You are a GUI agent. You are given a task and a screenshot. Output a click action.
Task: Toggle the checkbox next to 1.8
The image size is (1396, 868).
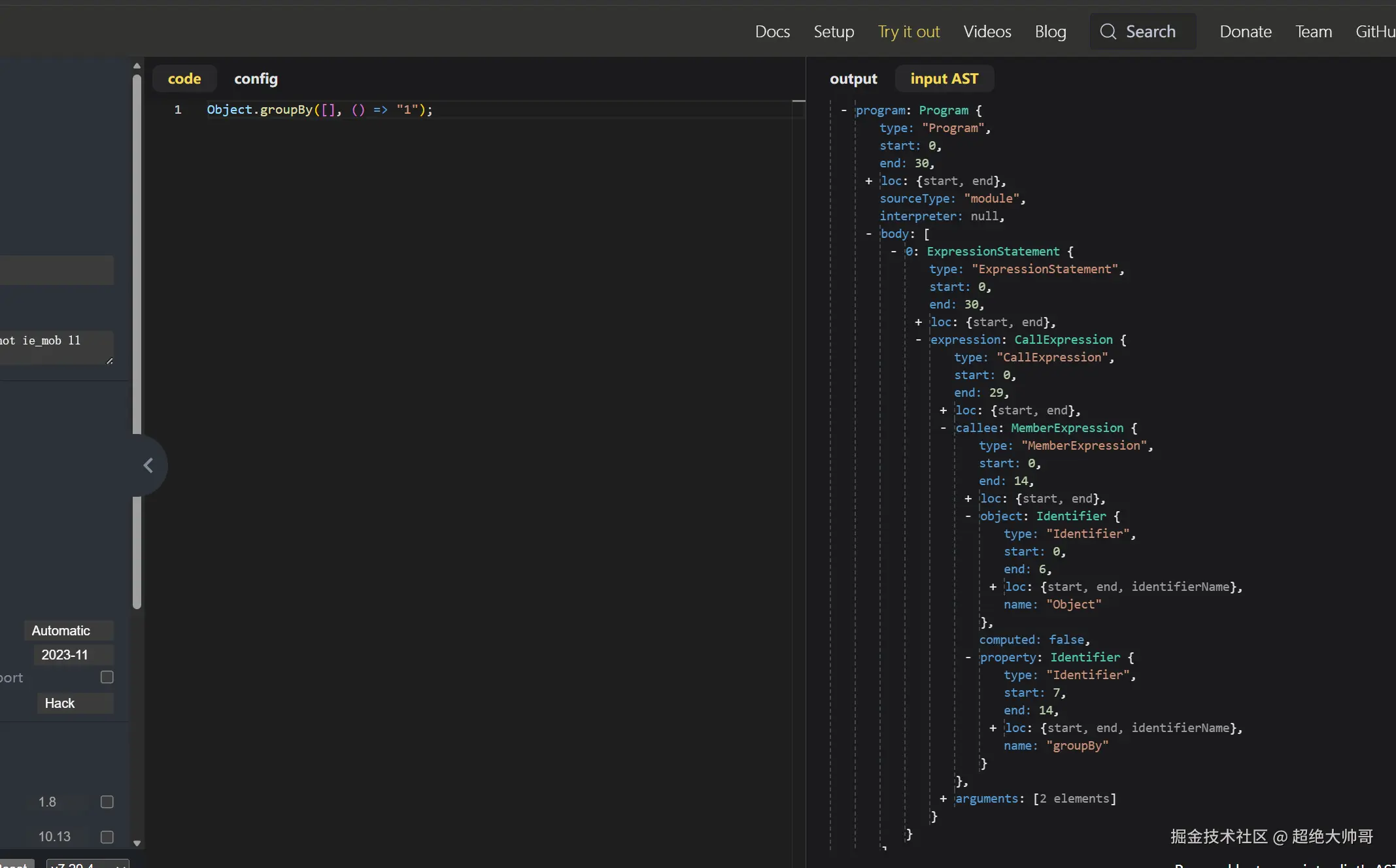(x=107, y=802)
